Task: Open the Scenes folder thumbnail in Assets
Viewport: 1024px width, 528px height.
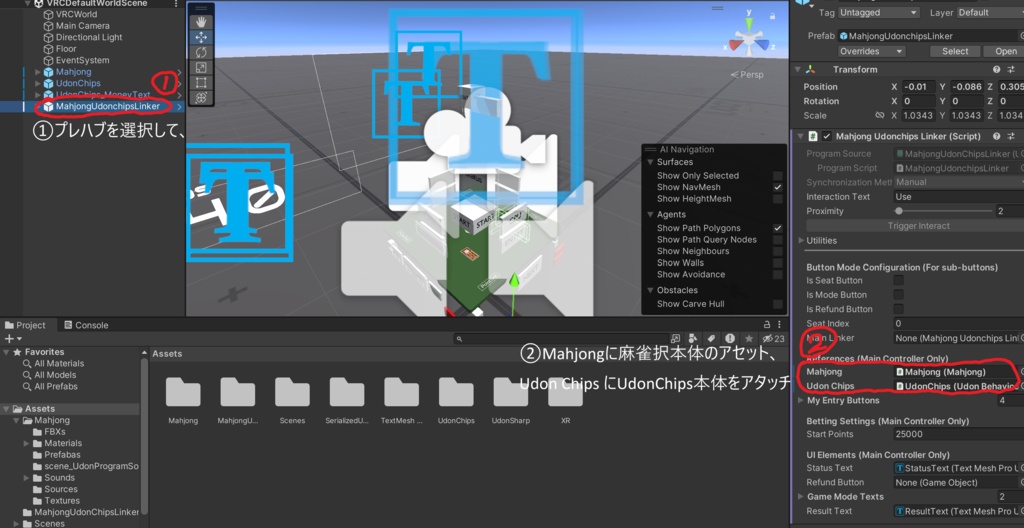Action: click(x=292, y=392)
